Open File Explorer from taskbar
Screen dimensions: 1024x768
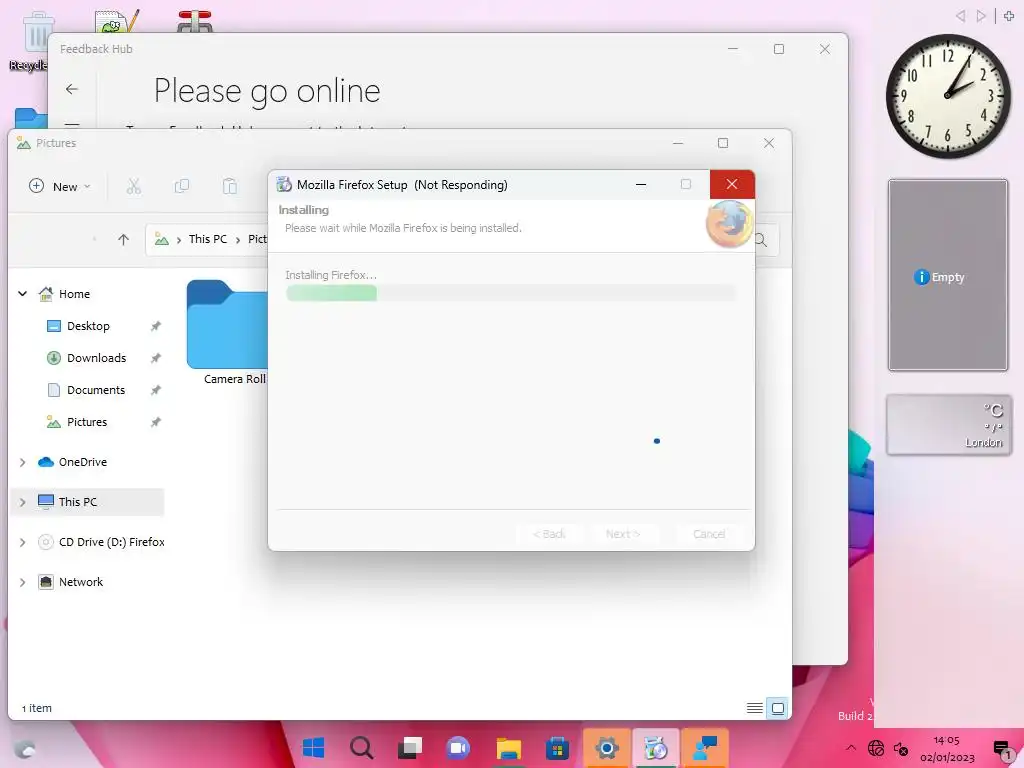[x=508, y=748]
